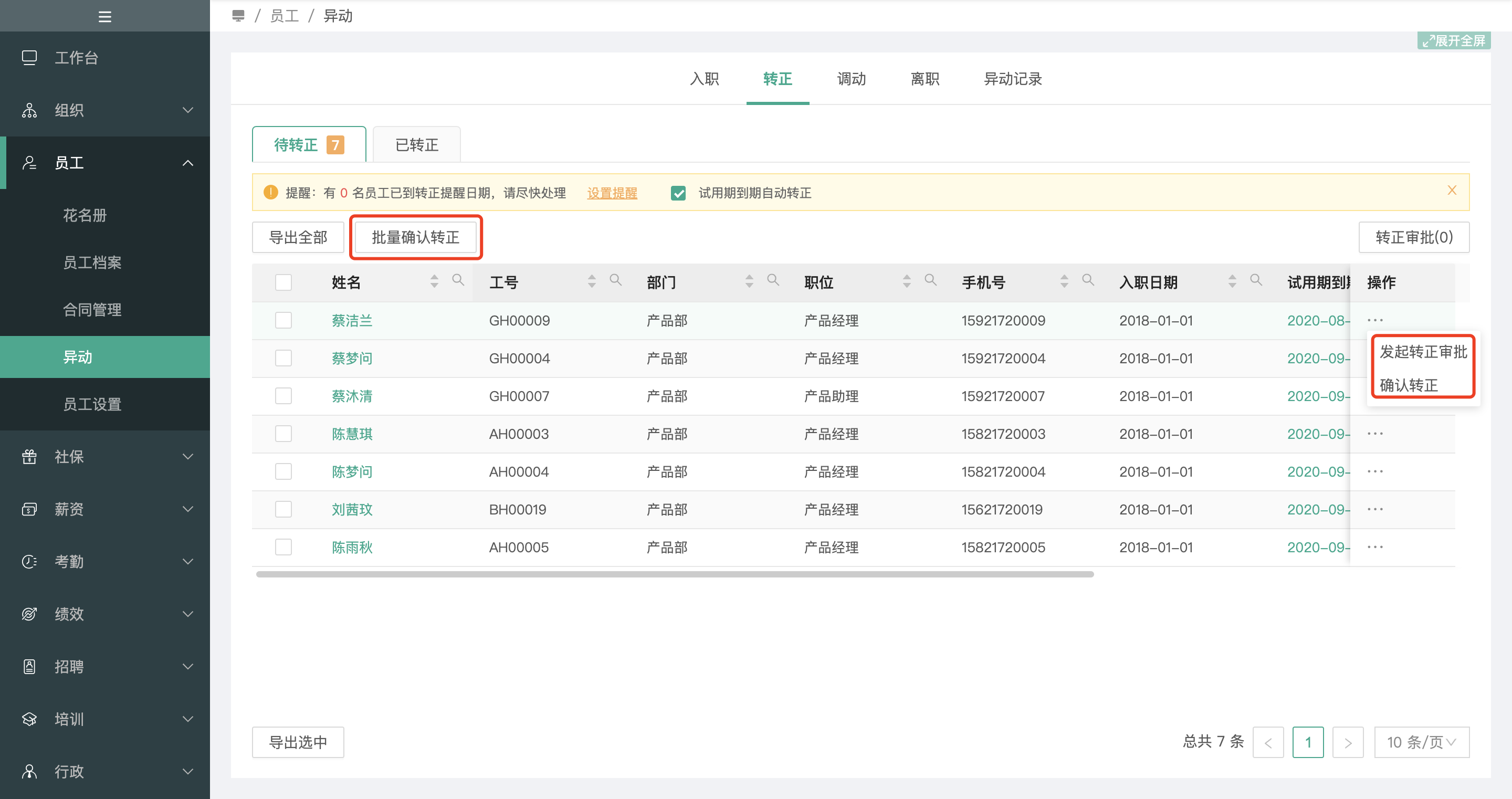Expand the 考勤 section chevron
Screen dimensions: 1512x799
pos(188,562)
